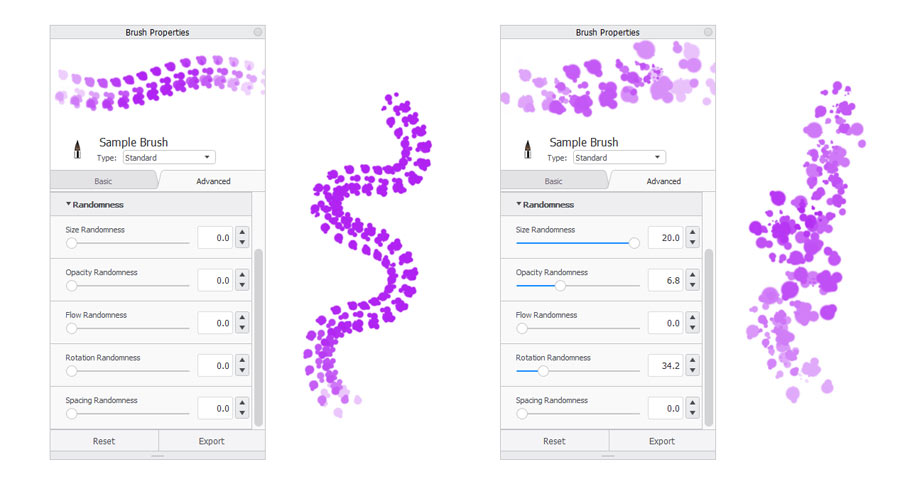Increase Size Randomness in left panel

pos(242,232)
